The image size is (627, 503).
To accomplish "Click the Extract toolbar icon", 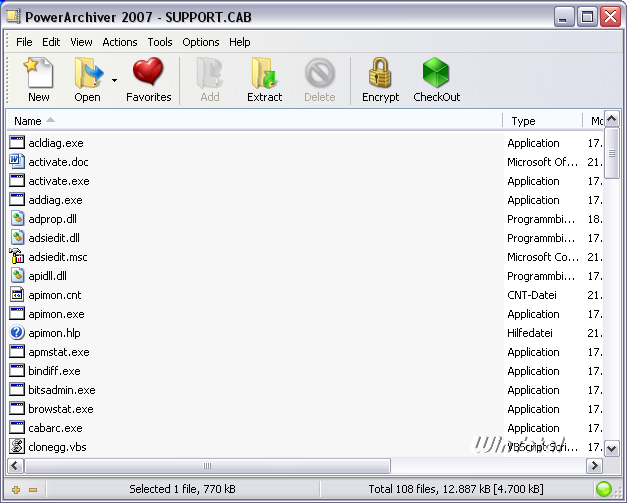I will pos(264,73).
